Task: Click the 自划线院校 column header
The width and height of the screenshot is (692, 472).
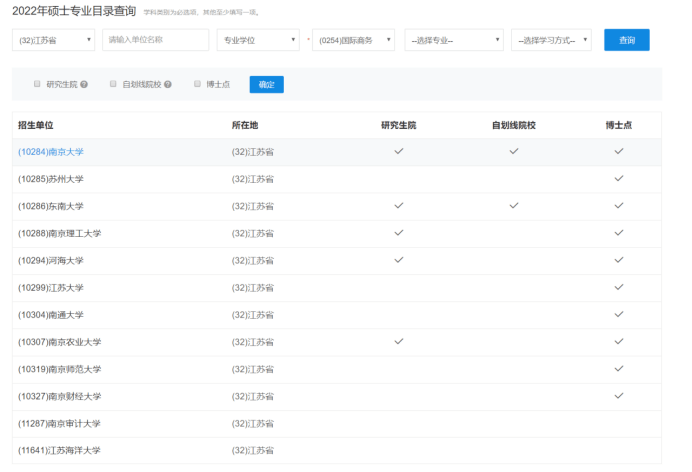Action: click(514, 125)
